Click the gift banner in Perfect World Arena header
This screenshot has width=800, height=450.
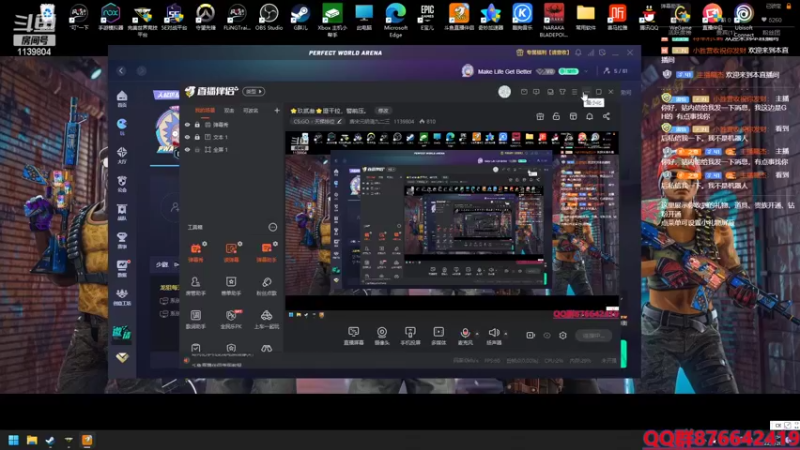click(x=542, y=53)
